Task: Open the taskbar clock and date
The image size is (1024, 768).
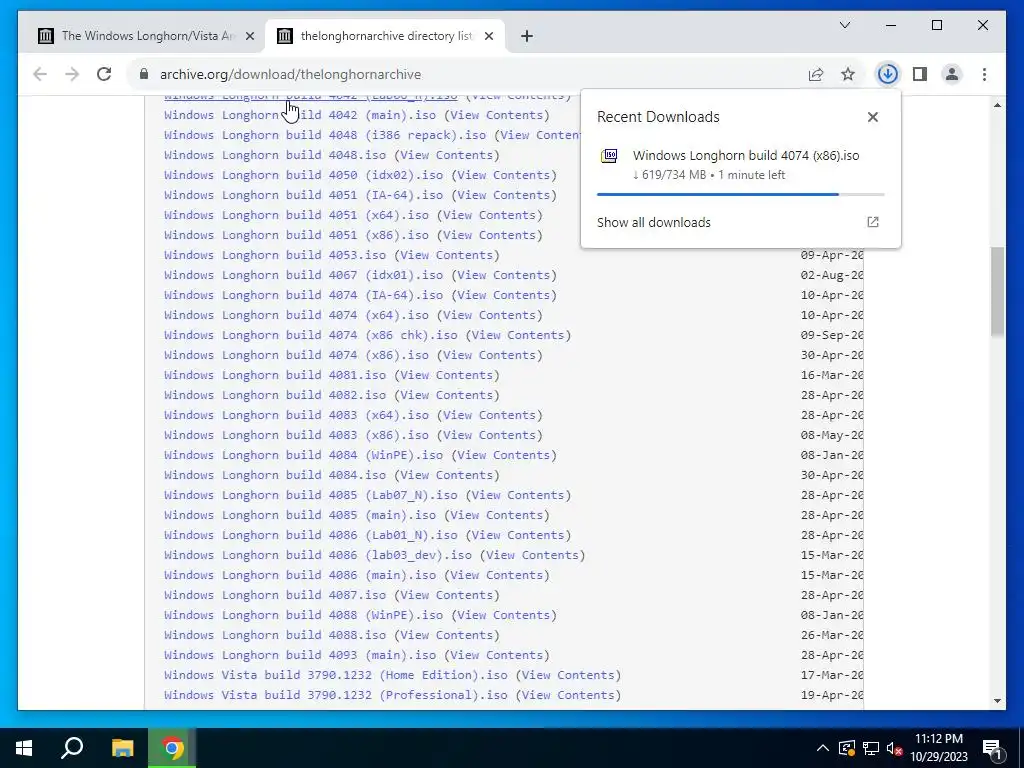Action: point(939,748)
